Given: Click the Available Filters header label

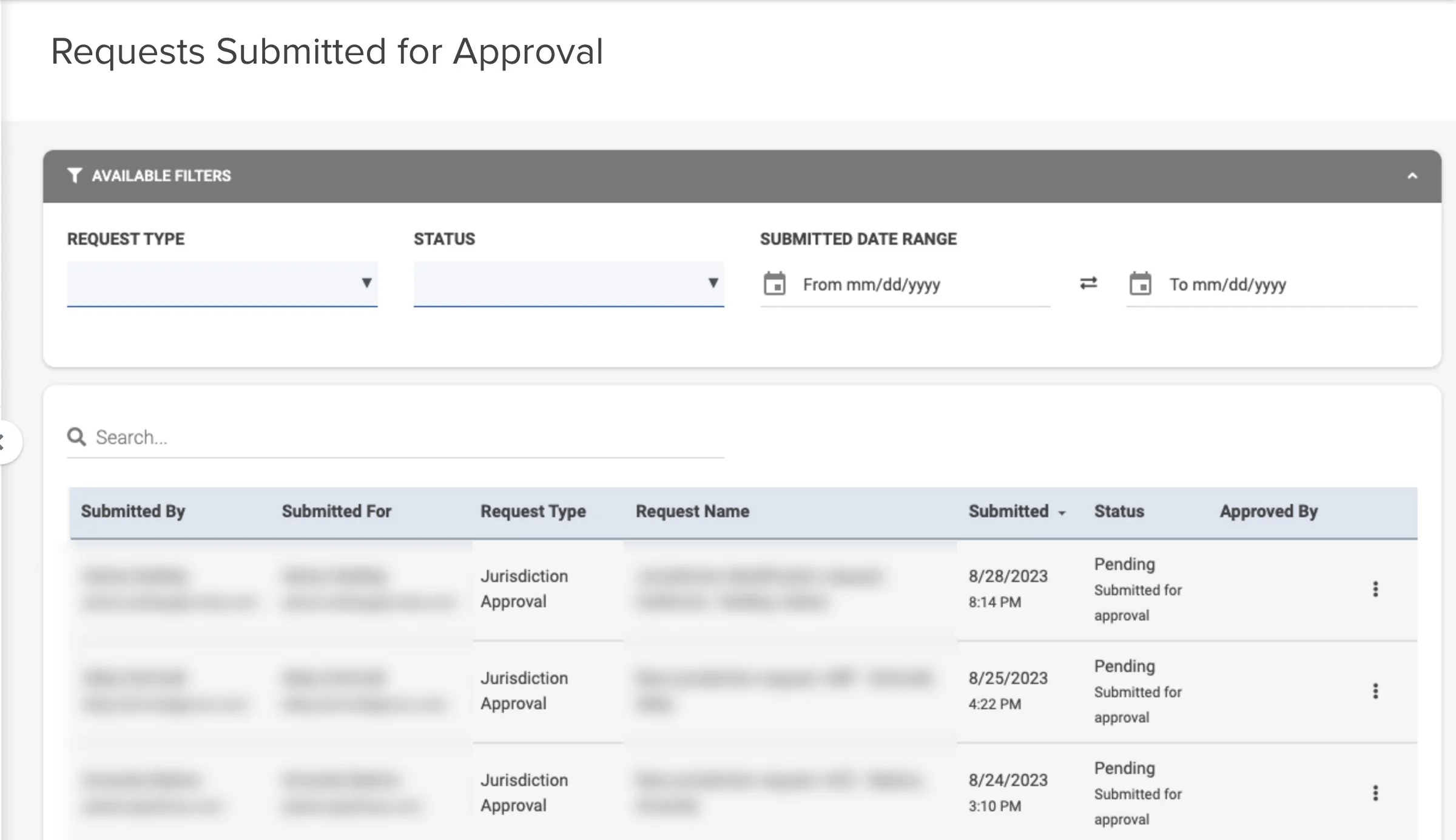Looking at the screenshot, I should tap(161, 175).
